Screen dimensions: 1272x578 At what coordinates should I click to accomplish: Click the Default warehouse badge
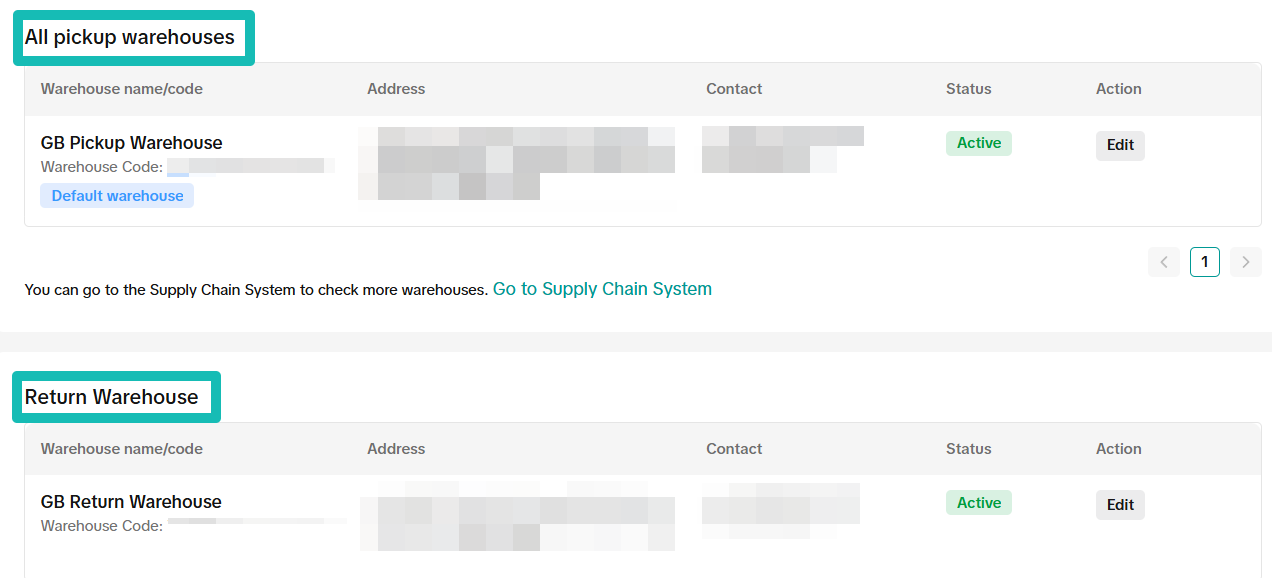pyautogui.click(x=117, y=195)
